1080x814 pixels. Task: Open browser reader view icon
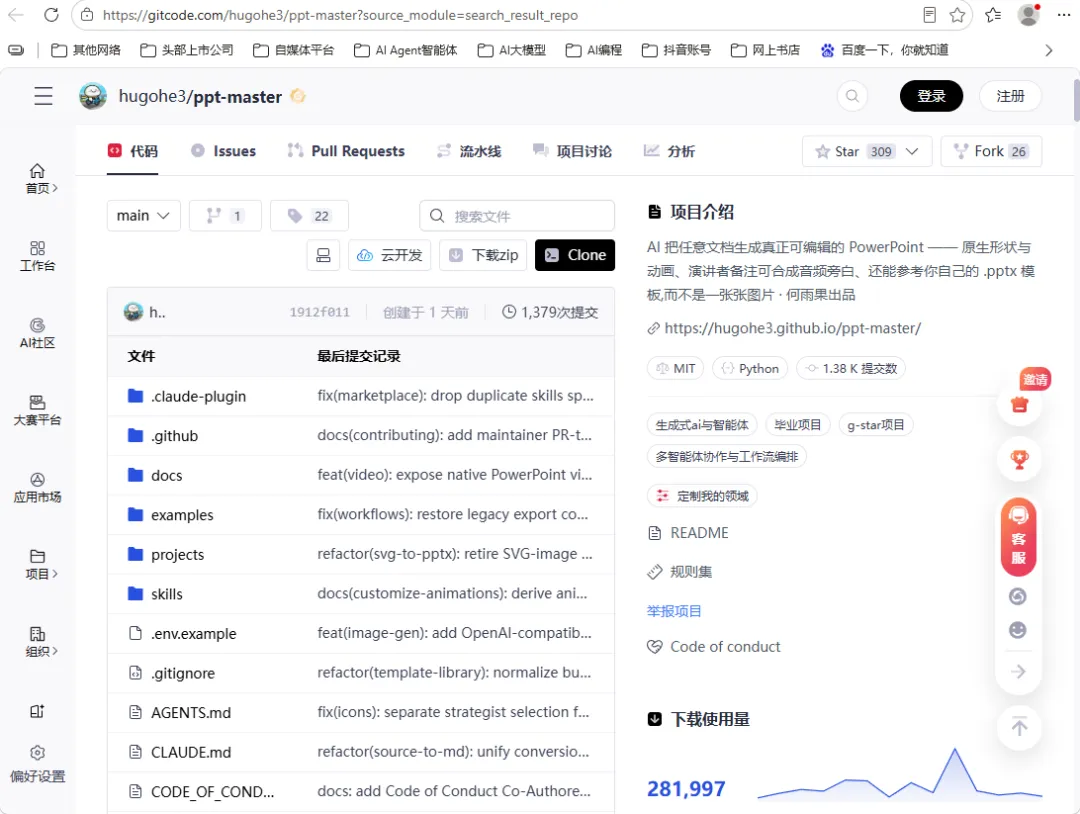[x=929, y=15]
